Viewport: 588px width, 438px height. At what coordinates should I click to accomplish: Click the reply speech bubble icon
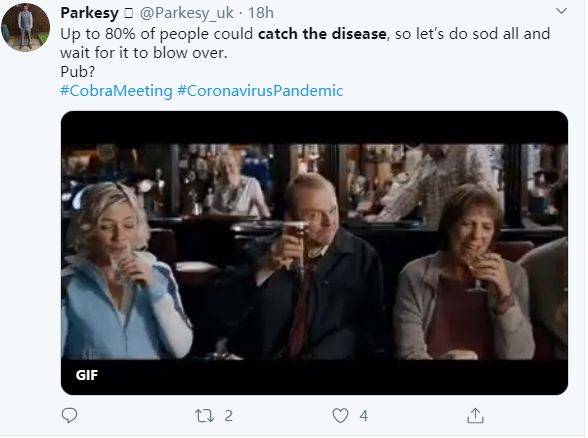point(69,416)
